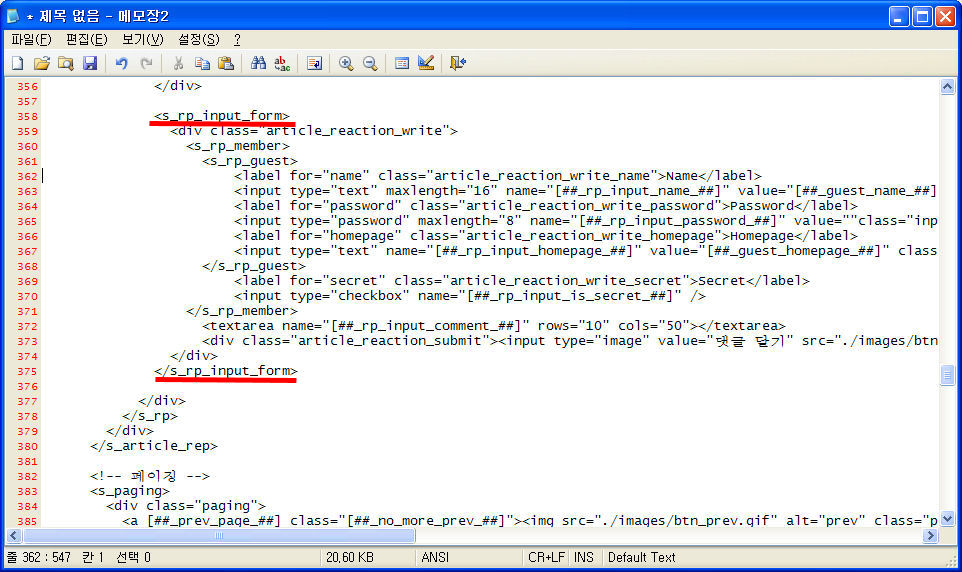Click the textarea line on row 372
The width and height of the screenshot is (962, 572).
(494, 325)
